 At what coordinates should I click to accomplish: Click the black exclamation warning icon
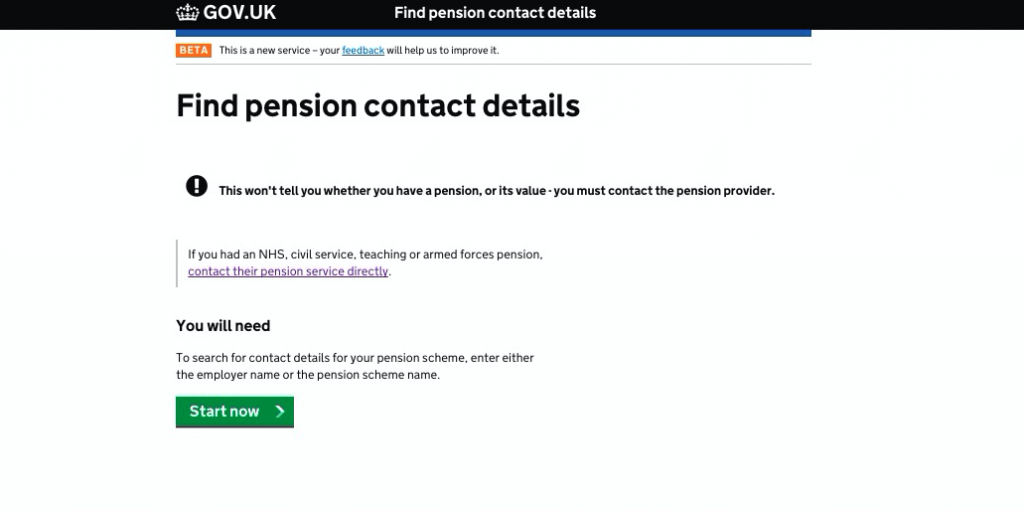(197, 186)
